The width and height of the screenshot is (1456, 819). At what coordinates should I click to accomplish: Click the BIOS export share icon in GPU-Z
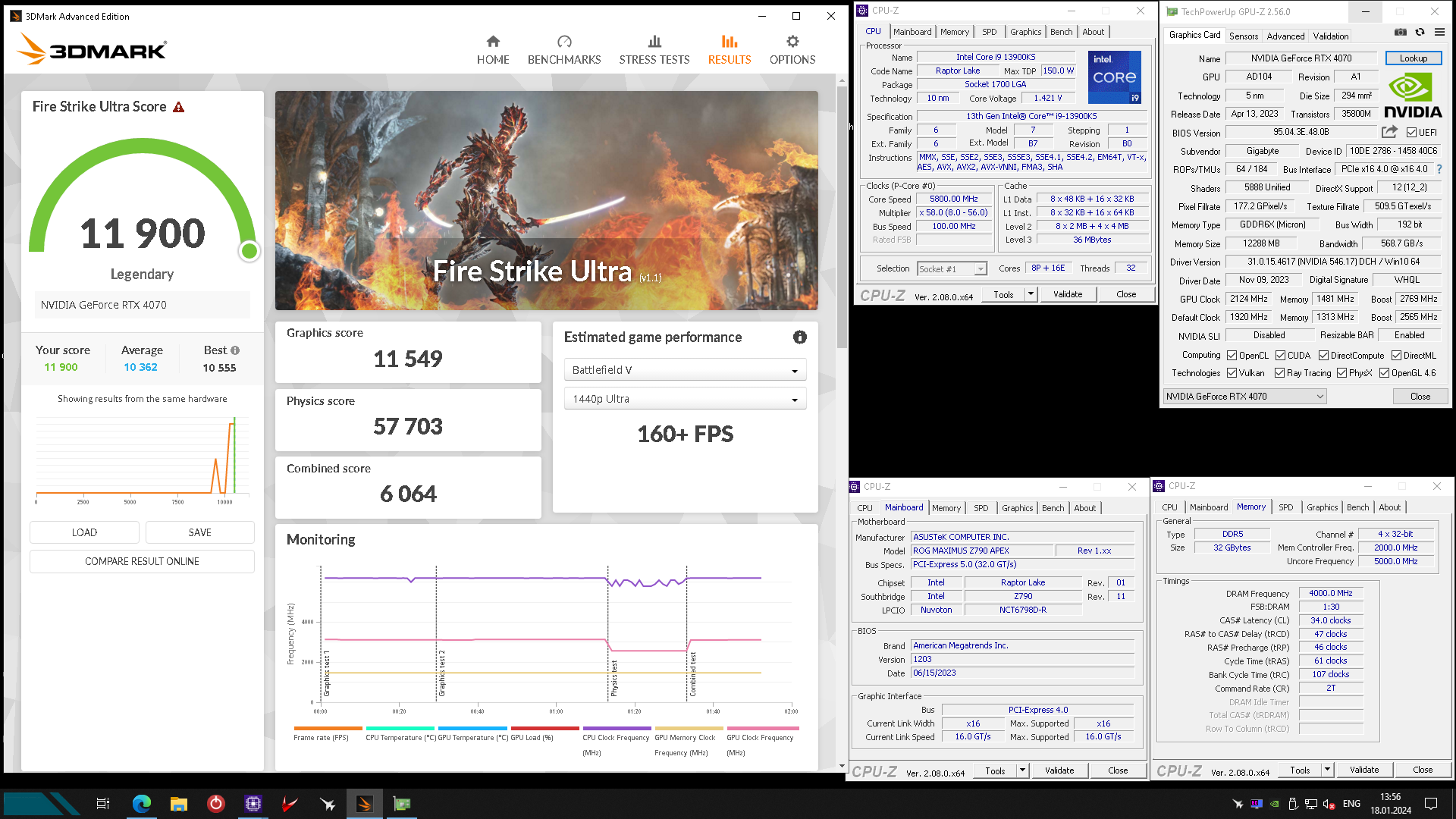coord(1389,132)
